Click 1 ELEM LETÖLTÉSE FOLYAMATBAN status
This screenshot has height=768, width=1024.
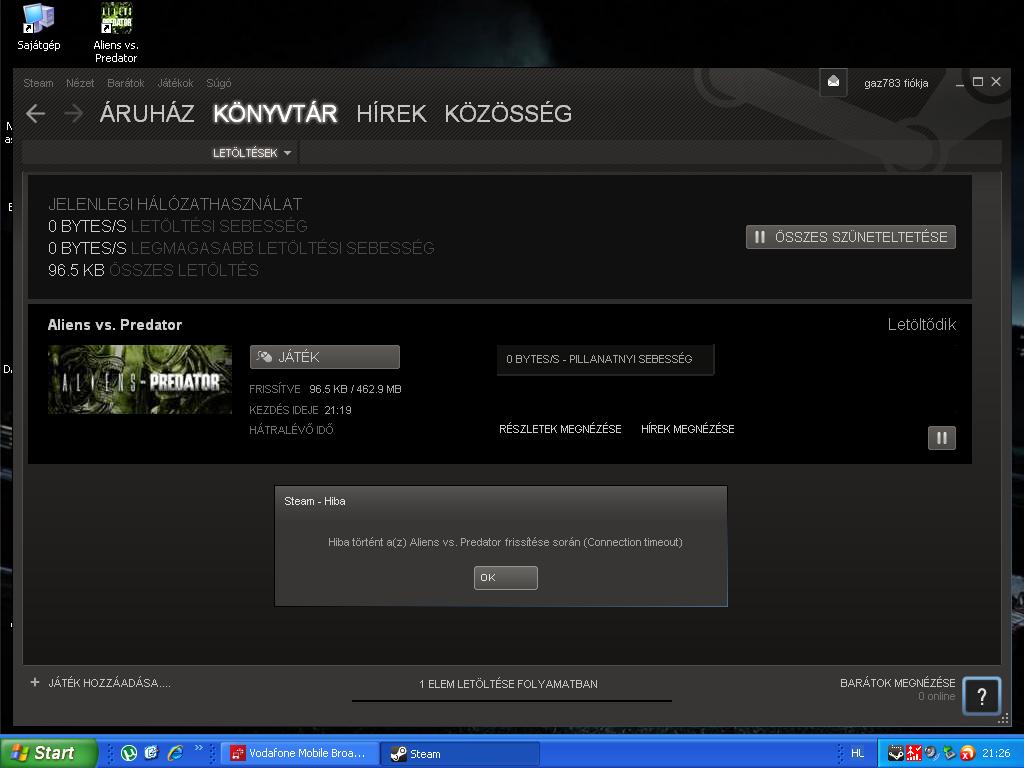coord(508,684)
